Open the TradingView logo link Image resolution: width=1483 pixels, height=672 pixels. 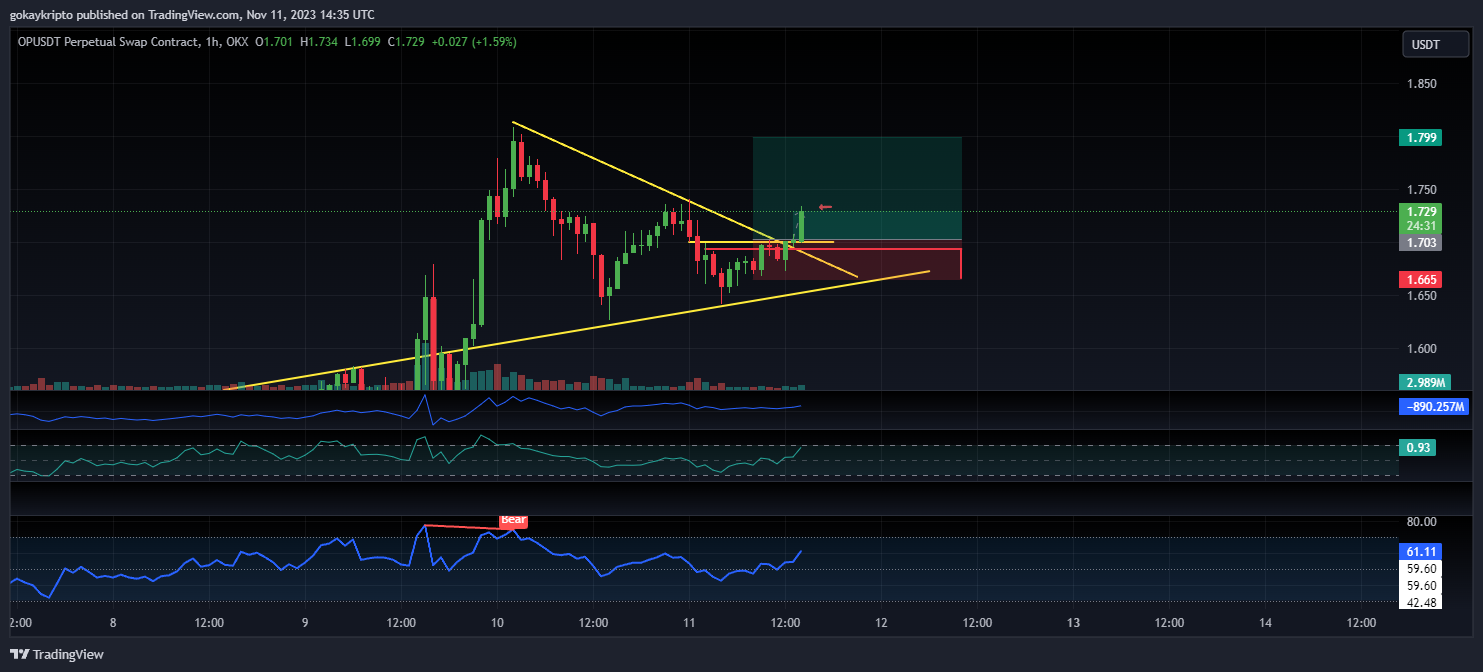click(57, 654)
